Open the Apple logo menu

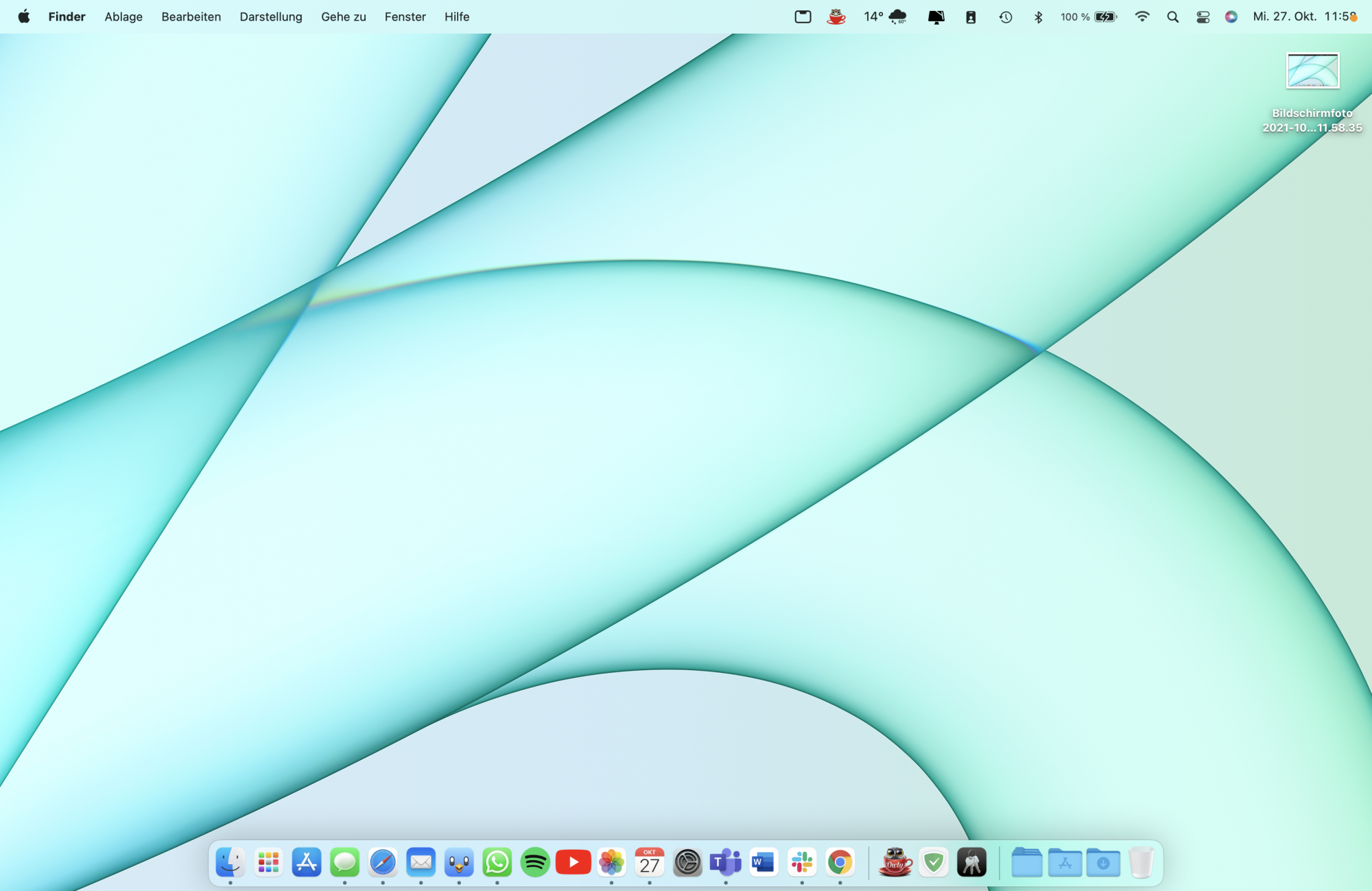click(x=24, y=17)
